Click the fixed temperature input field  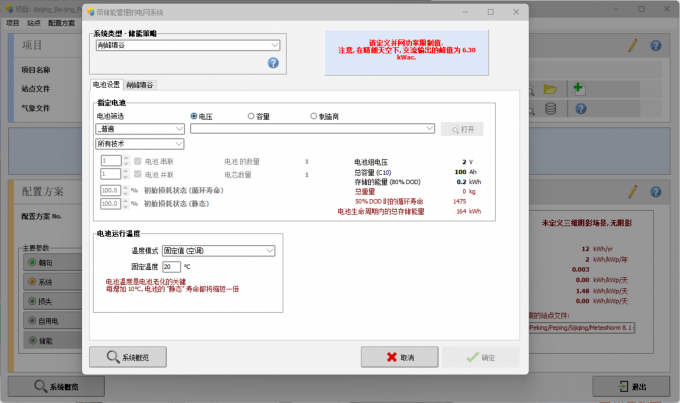[171, 267]
